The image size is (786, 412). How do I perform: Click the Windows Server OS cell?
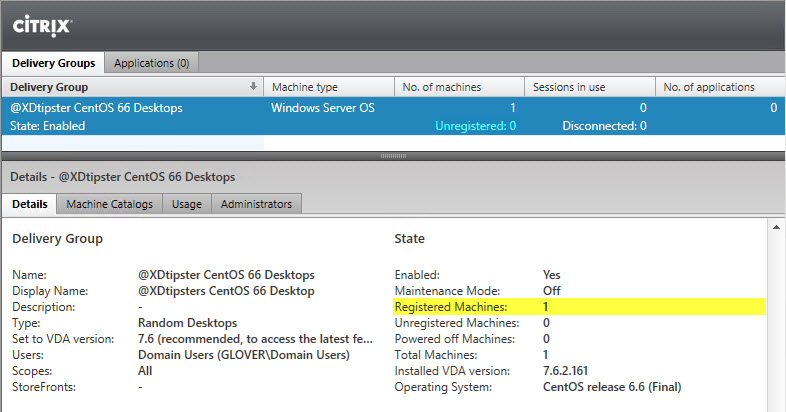323,108
